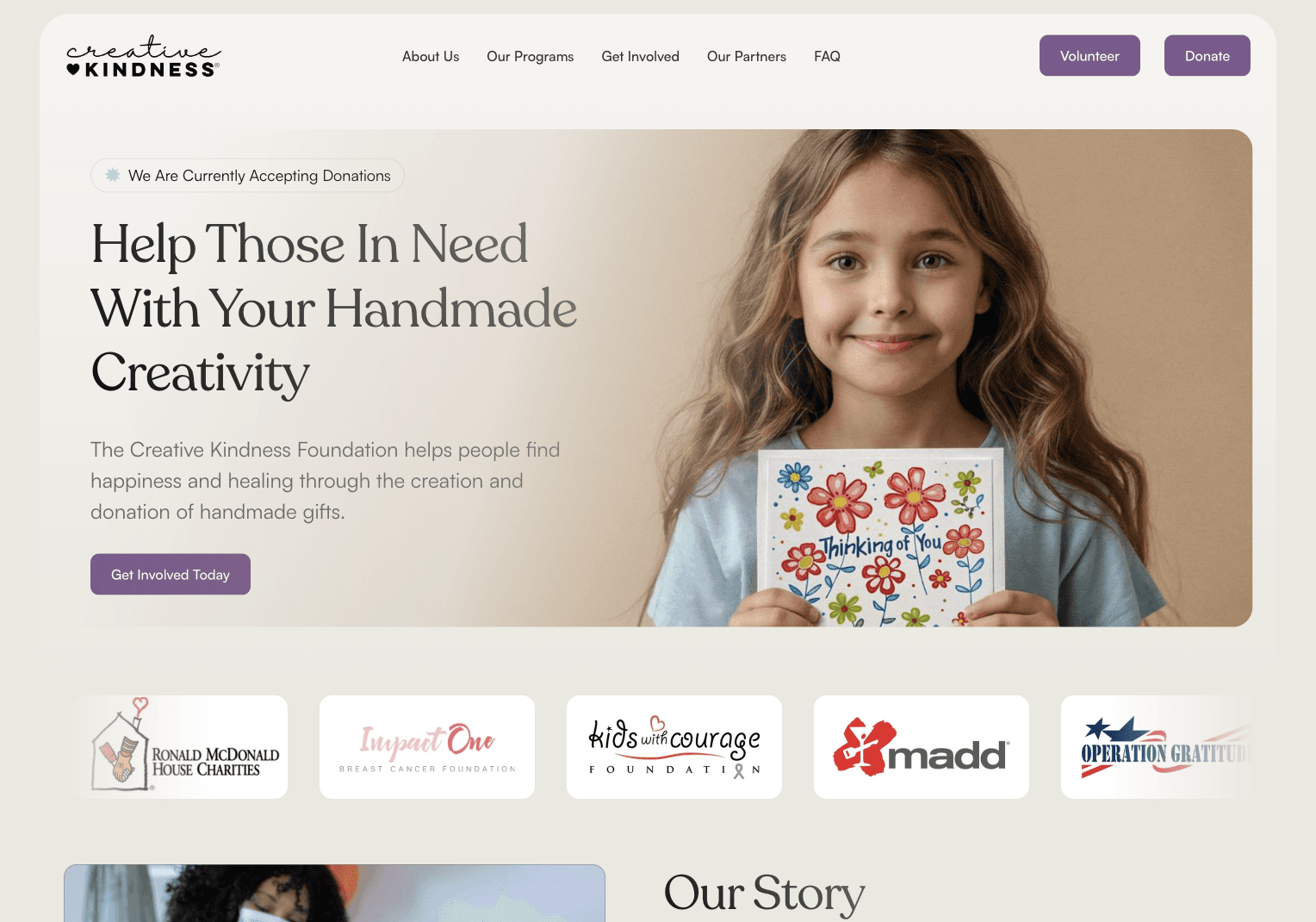1316x922 pixels.
Task: Click the Volunteer button
Action: point(1089,55)
